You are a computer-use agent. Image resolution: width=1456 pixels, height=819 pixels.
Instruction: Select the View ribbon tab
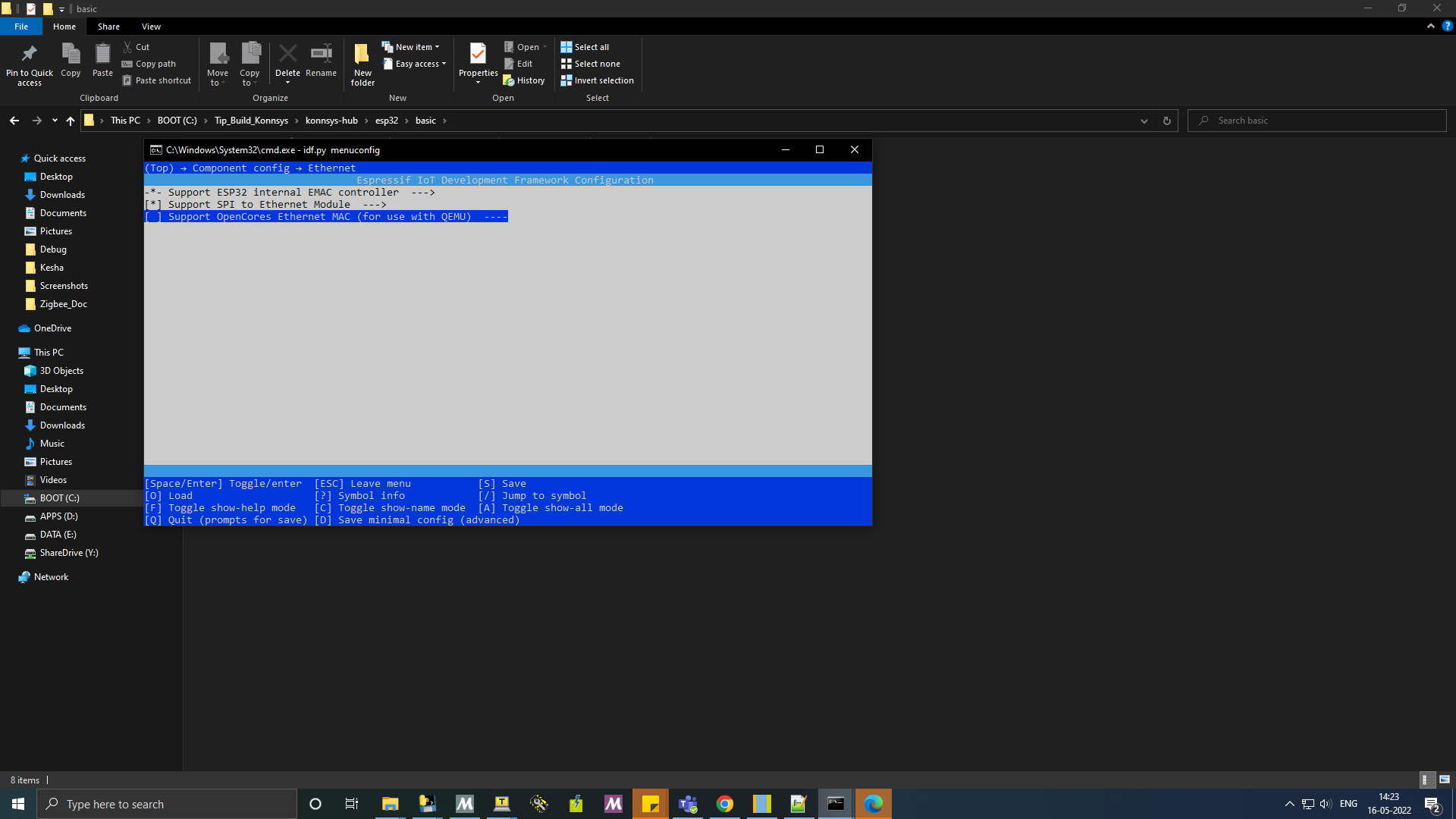point(151,27)
